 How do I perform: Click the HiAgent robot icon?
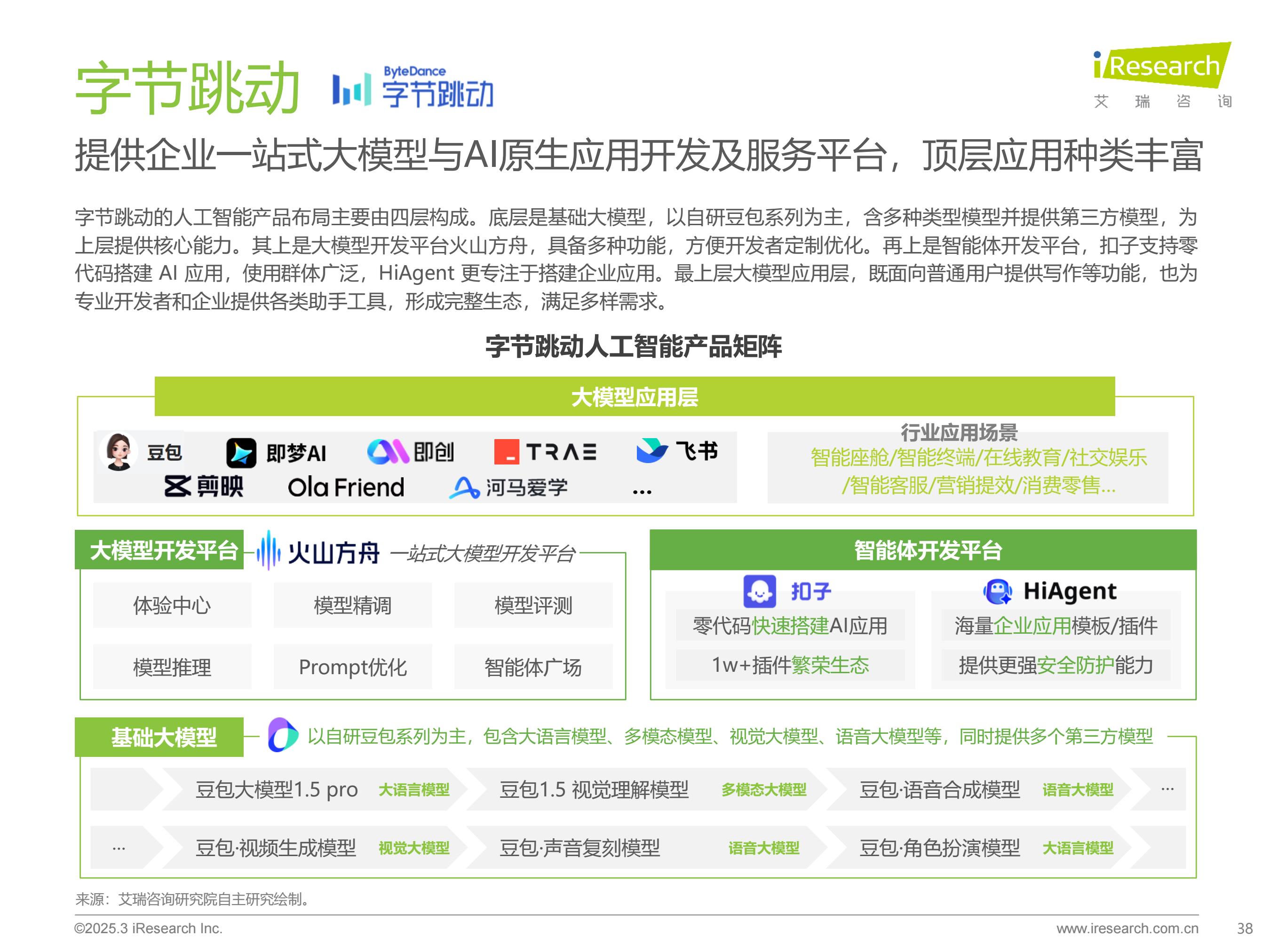[998, 591]
